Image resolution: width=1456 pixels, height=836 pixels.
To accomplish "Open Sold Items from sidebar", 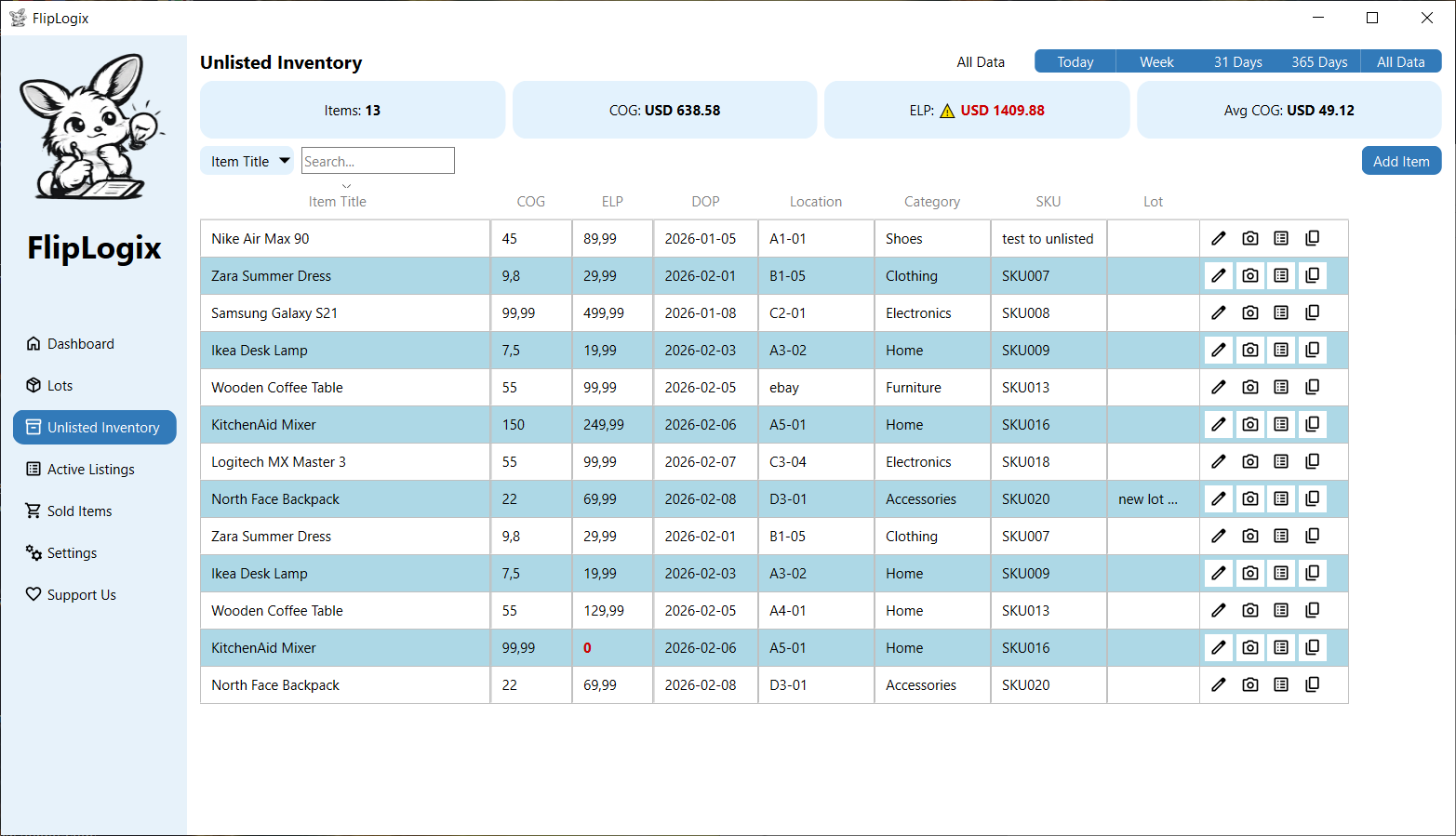I will 79,511.
